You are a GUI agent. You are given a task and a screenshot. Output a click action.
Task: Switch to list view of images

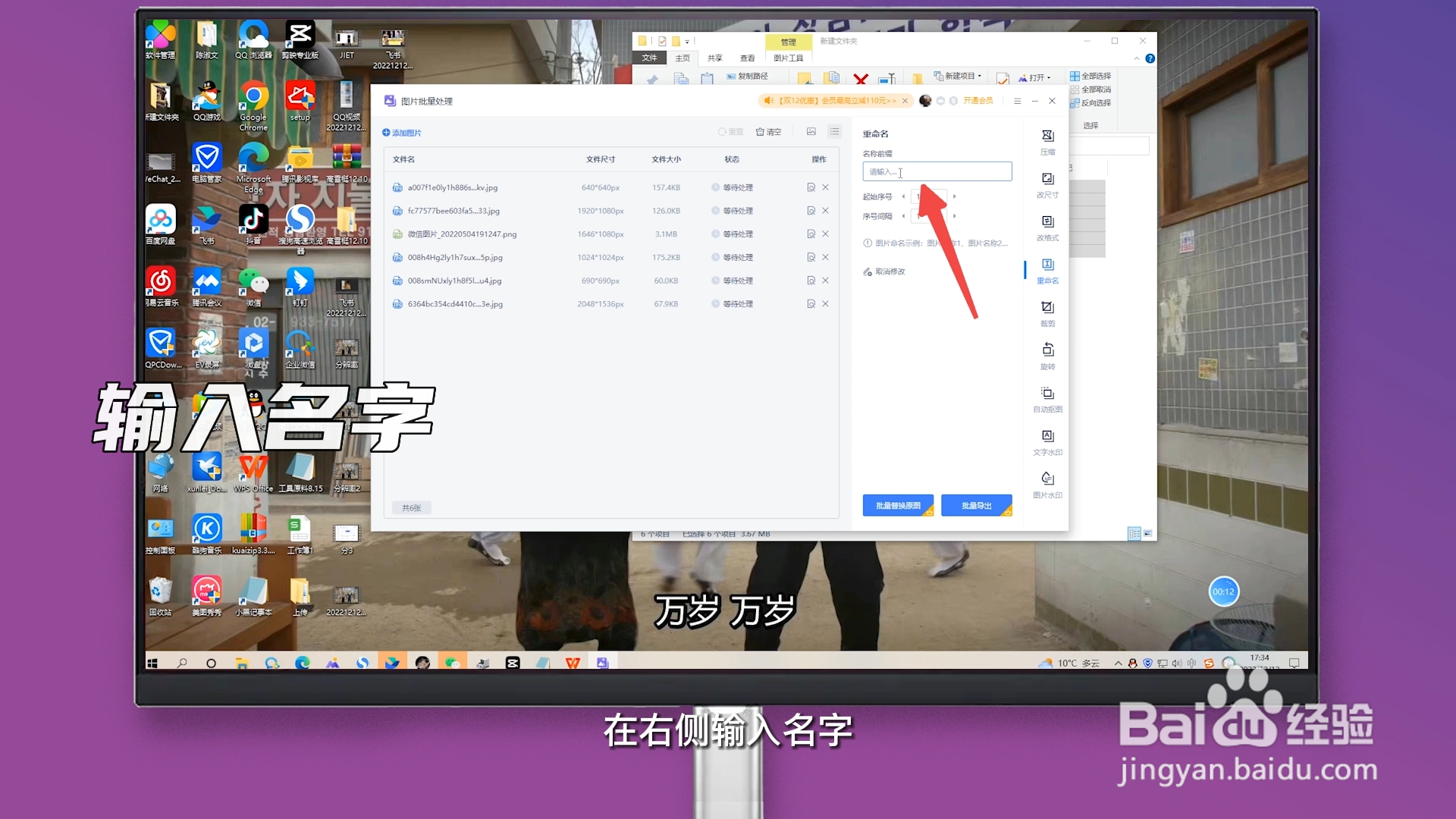coord(834,132)
